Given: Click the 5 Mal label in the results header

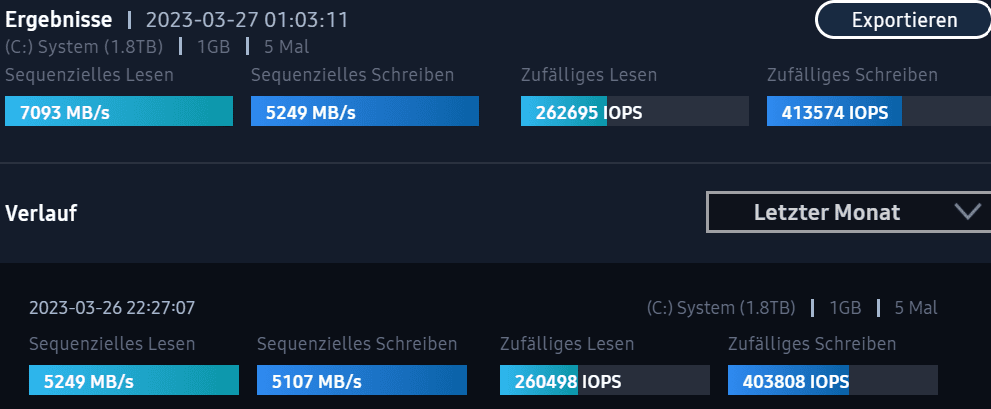Looking at the screenshot, I should pyautogui.click(x=286, y=46).
